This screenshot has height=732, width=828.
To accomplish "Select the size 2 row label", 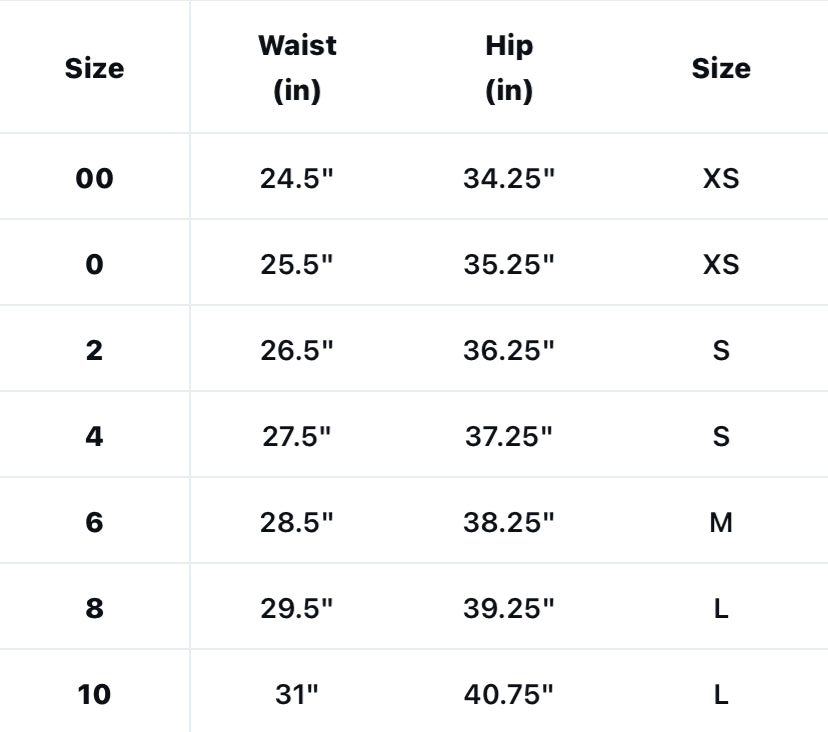I will click(x=94, y=351).
